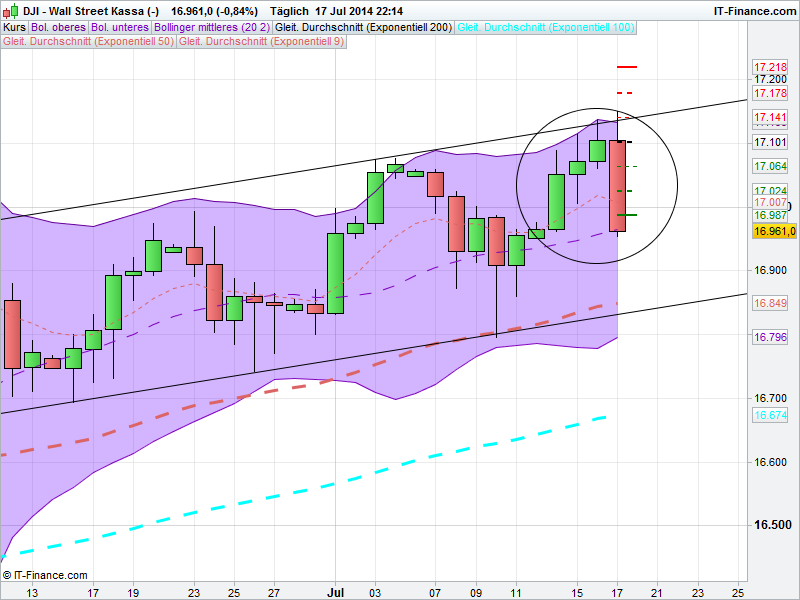
Task: Select the green 17.064 price label
Action: [x=769, y=166]
